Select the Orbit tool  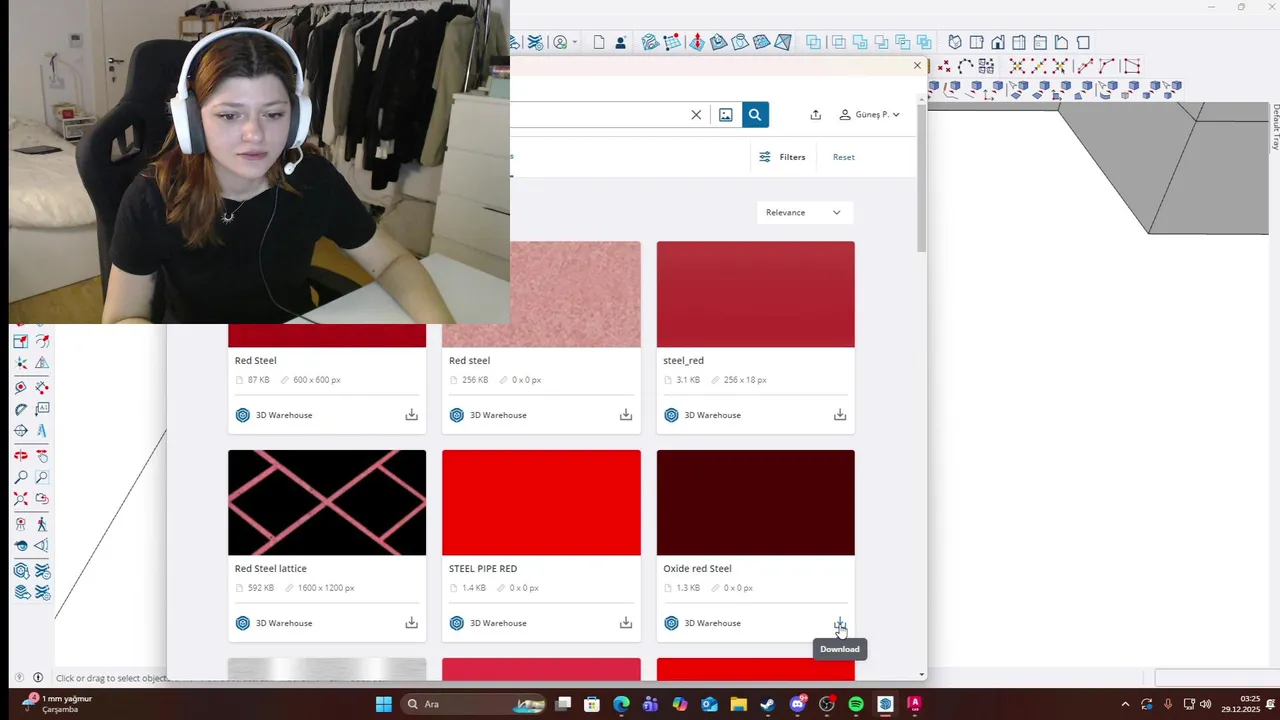coord(21,455)
